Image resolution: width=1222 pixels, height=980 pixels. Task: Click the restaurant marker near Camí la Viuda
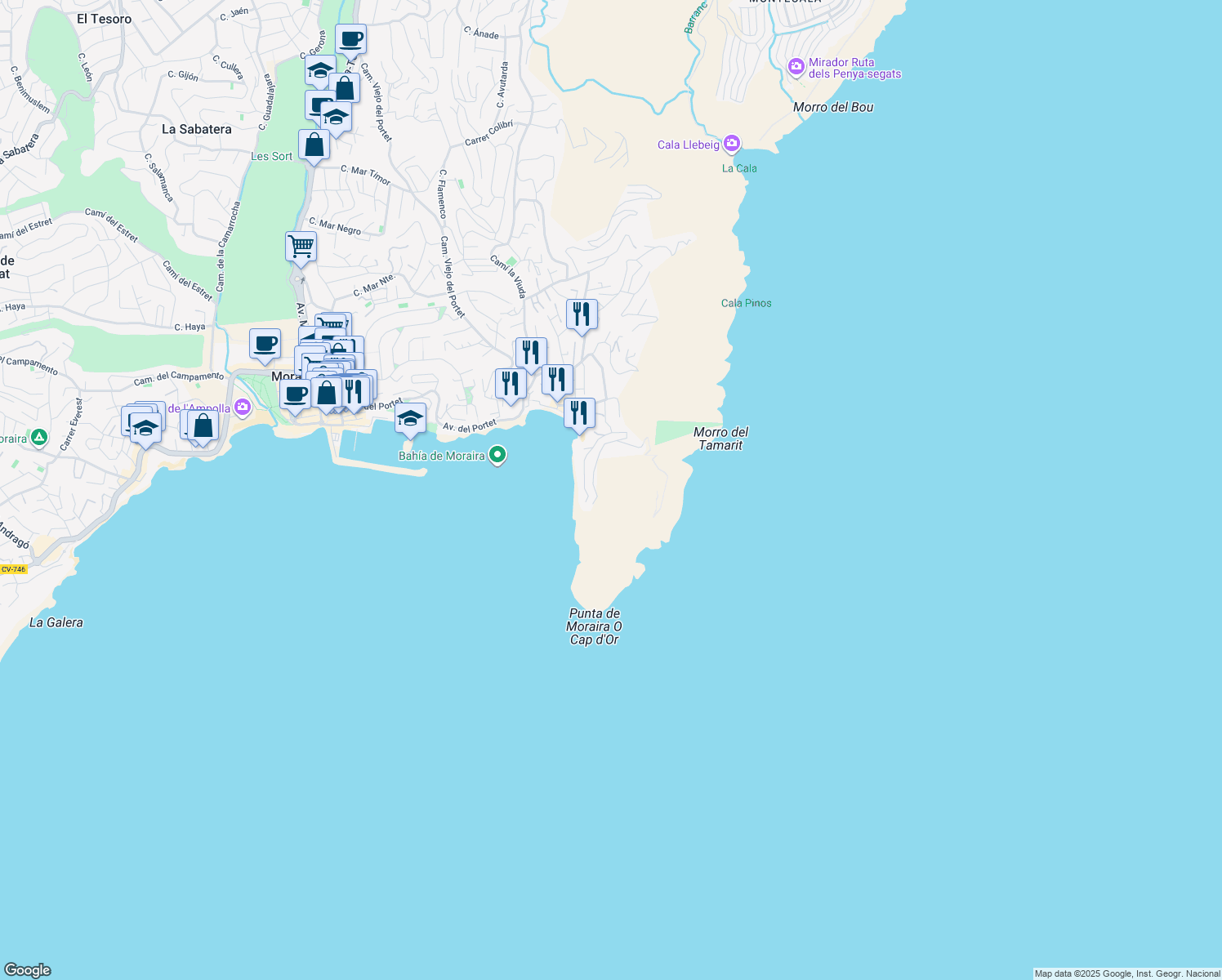click(x=529, y=351)
